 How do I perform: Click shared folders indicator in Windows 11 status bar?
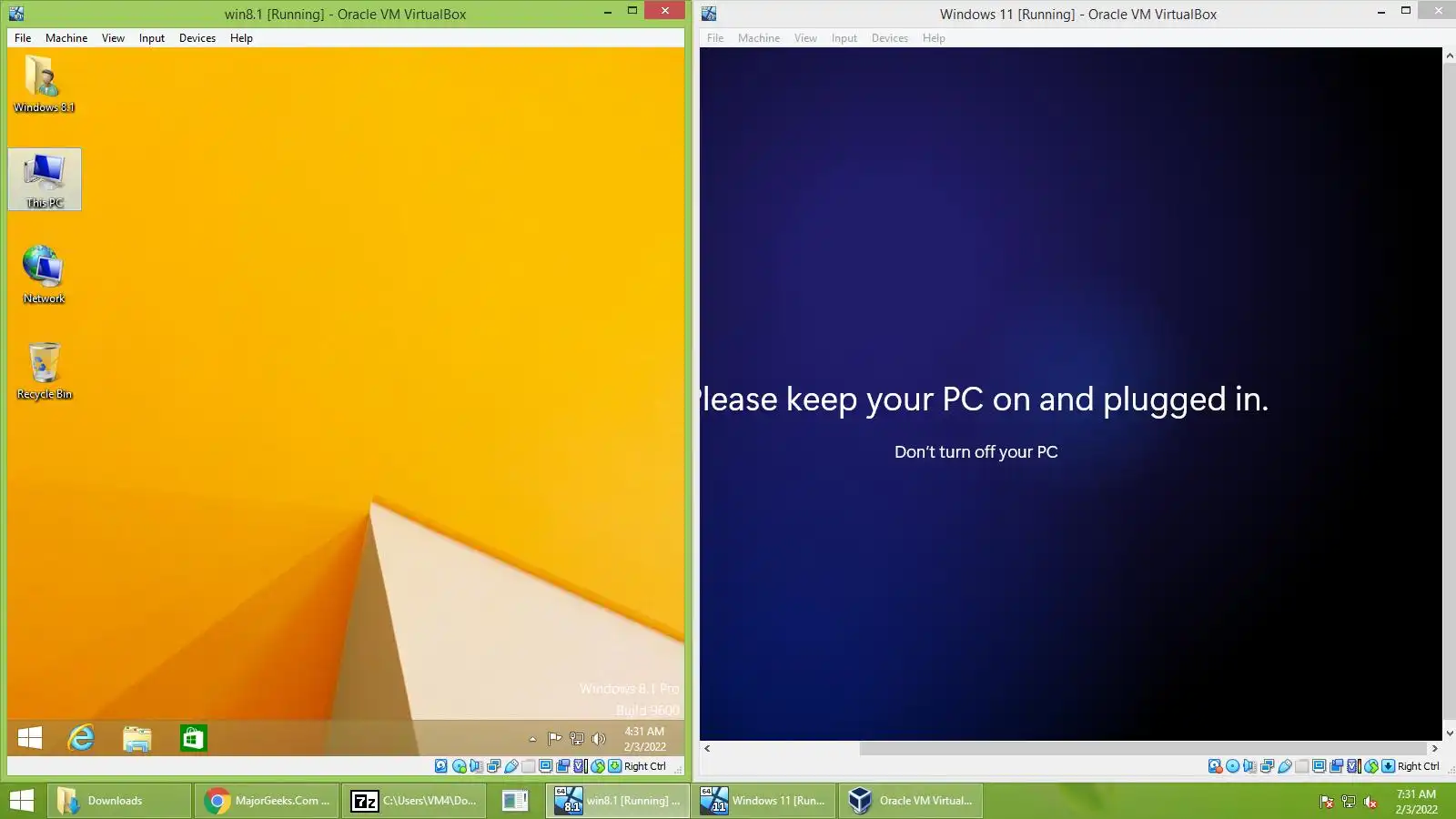[x=1301, y=766]
